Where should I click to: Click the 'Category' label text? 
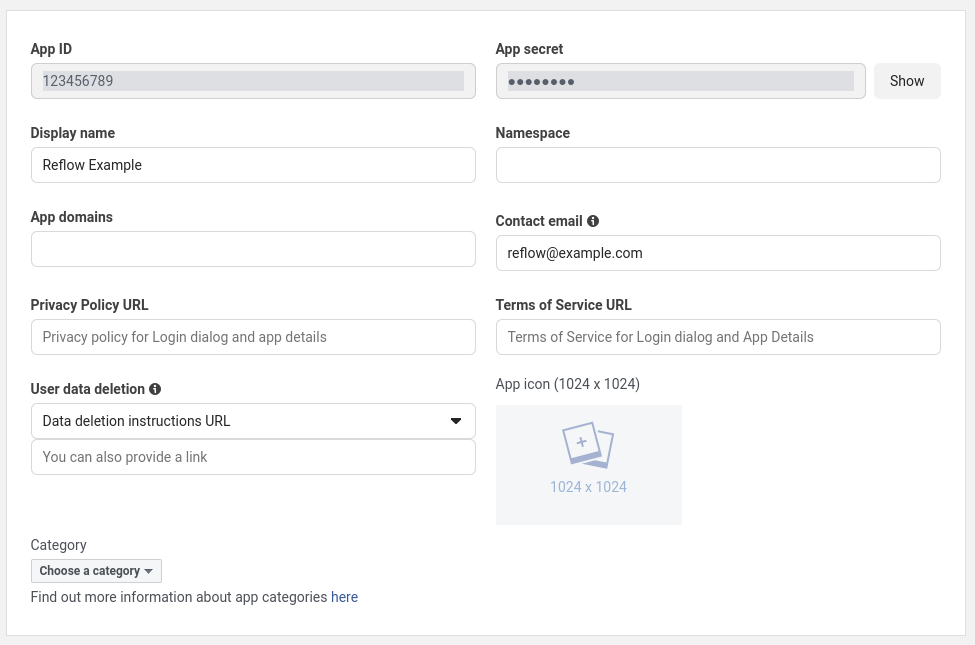(59, 545)
